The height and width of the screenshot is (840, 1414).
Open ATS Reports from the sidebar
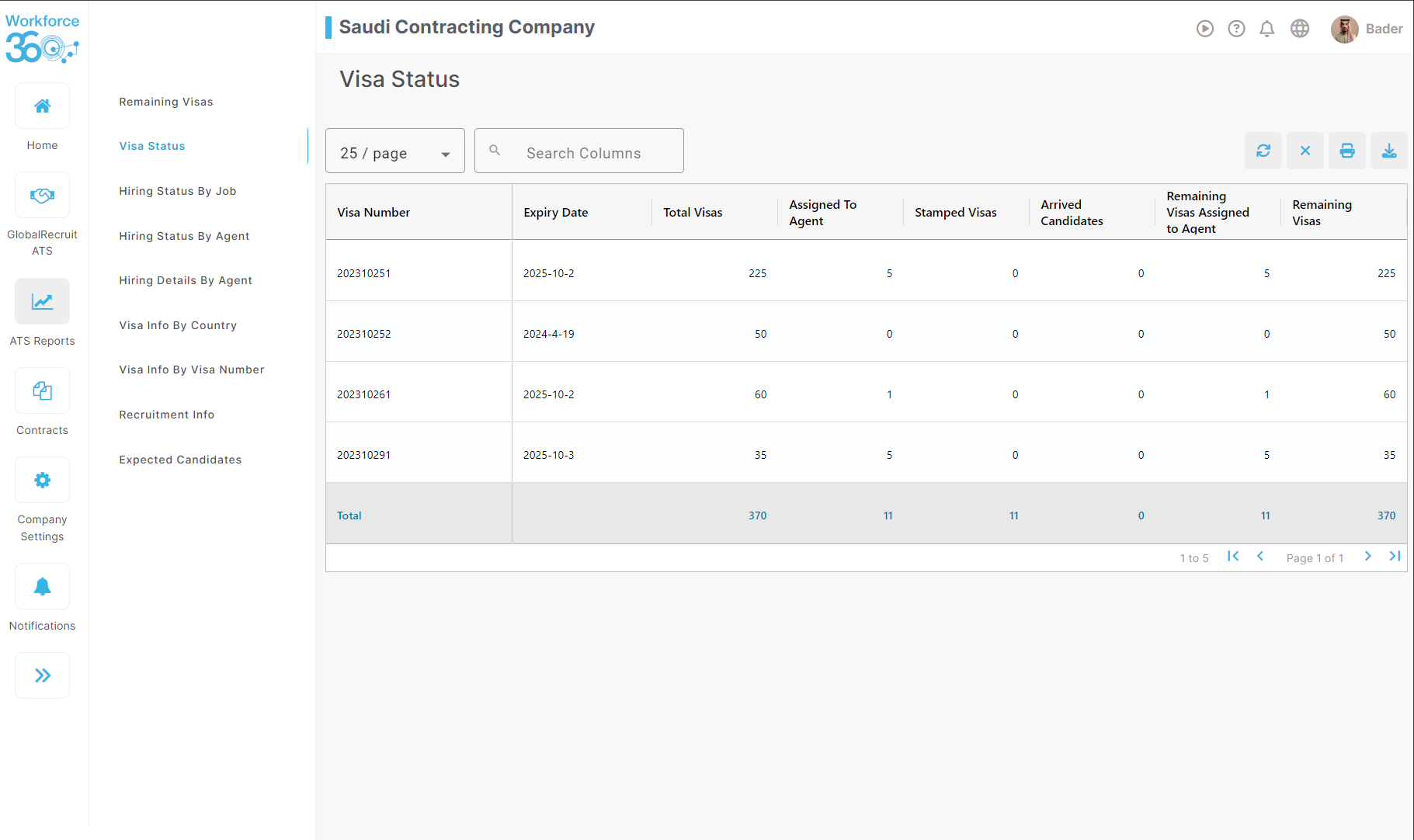click(42, 313)
